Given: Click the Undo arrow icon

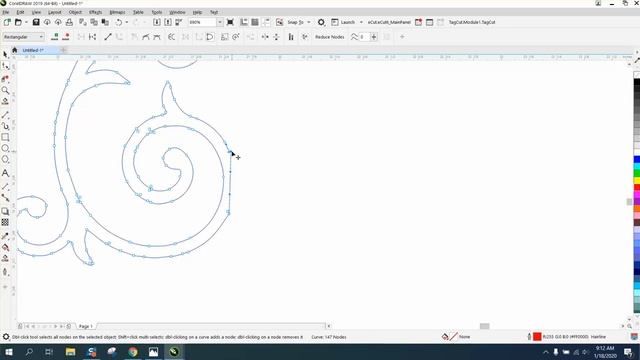Looking at the screenshot, I should pos(119,22).
